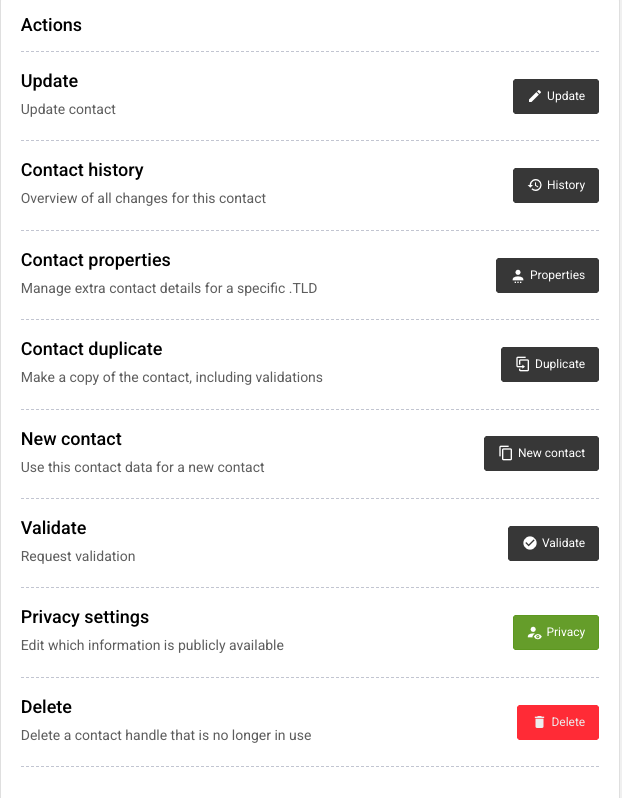Click the overlapping-squares Duplicate icon
This screenshot has height=798, width=622.
522,364
